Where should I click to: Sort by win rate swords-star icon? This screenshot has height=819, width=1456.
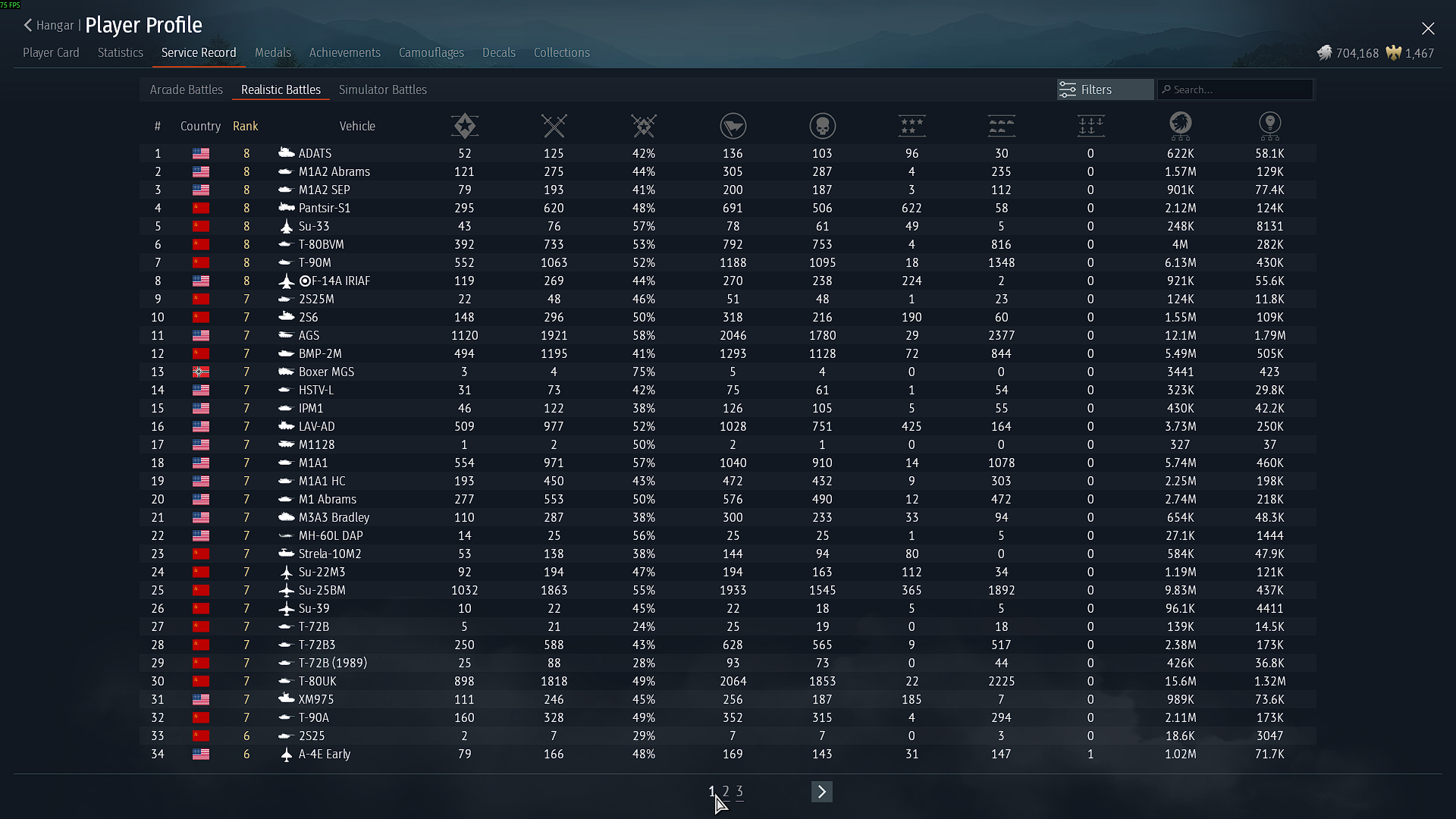pyautogui.click(x=643, y=126)
